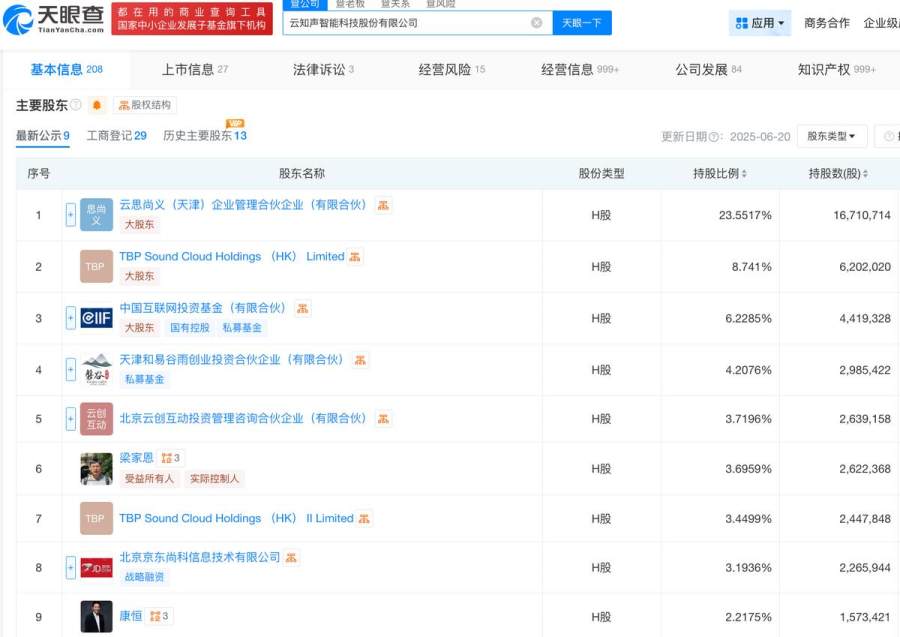Screen dimensions: 900x637
Task: Switch to 经营风险 tab
Action: tap(452, 69)
